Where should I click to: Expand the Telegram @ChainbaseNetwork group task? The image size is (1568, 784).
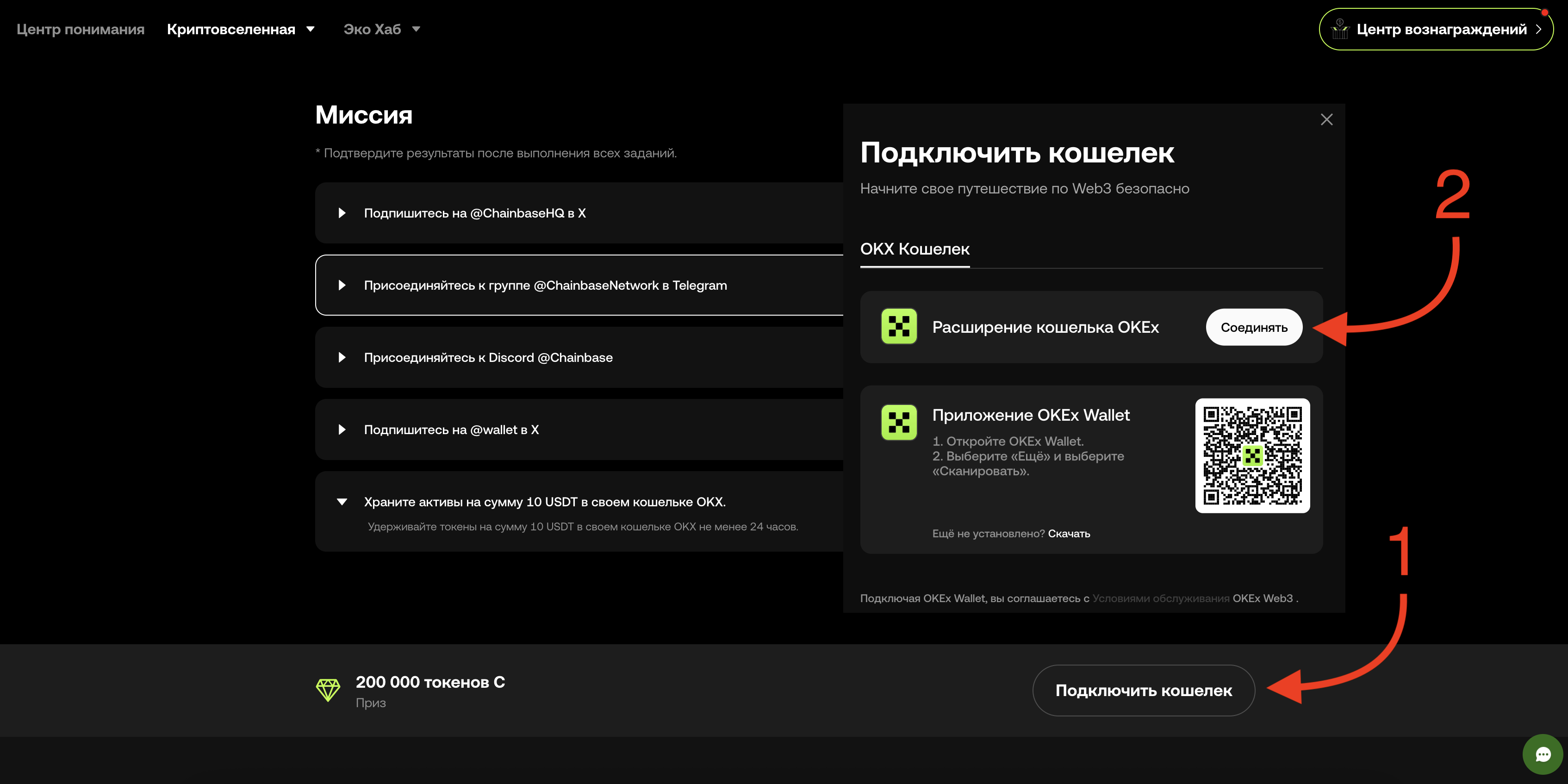(x=342, y=285)
